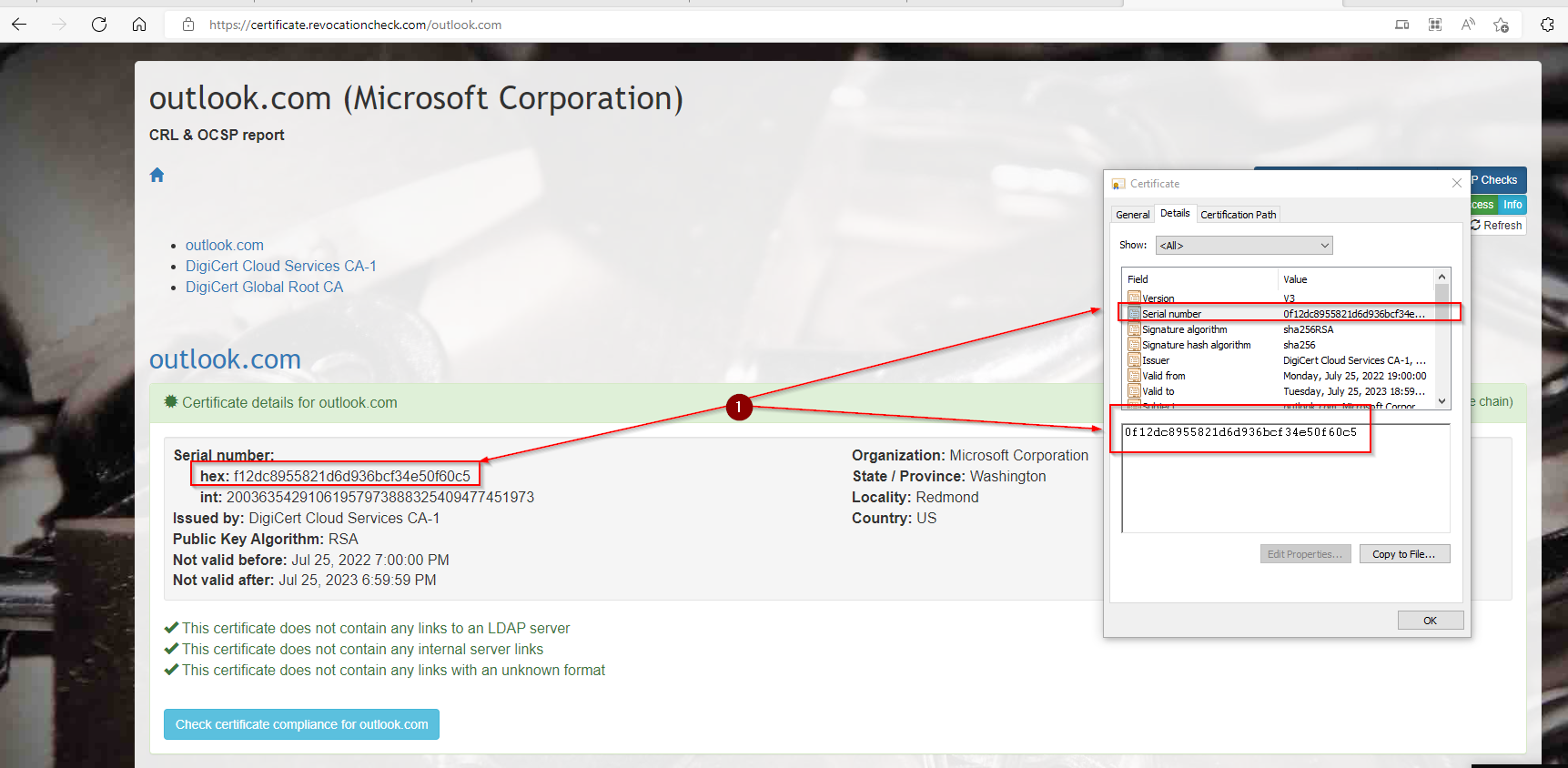Viewport: 1568px width, 768px height.
Task: Open DigiCert Cloud Services CA-1 link
Action: coord(281,266)
